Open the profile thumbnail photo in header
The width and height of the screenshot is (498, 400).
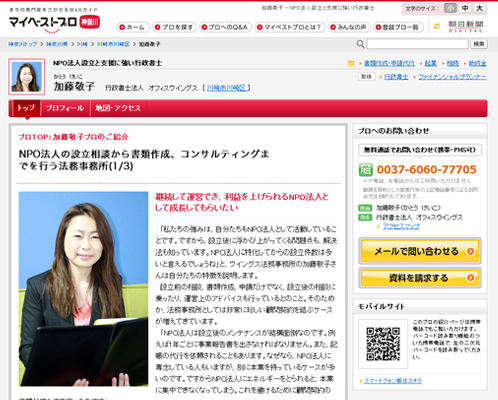tap(27, 77)
